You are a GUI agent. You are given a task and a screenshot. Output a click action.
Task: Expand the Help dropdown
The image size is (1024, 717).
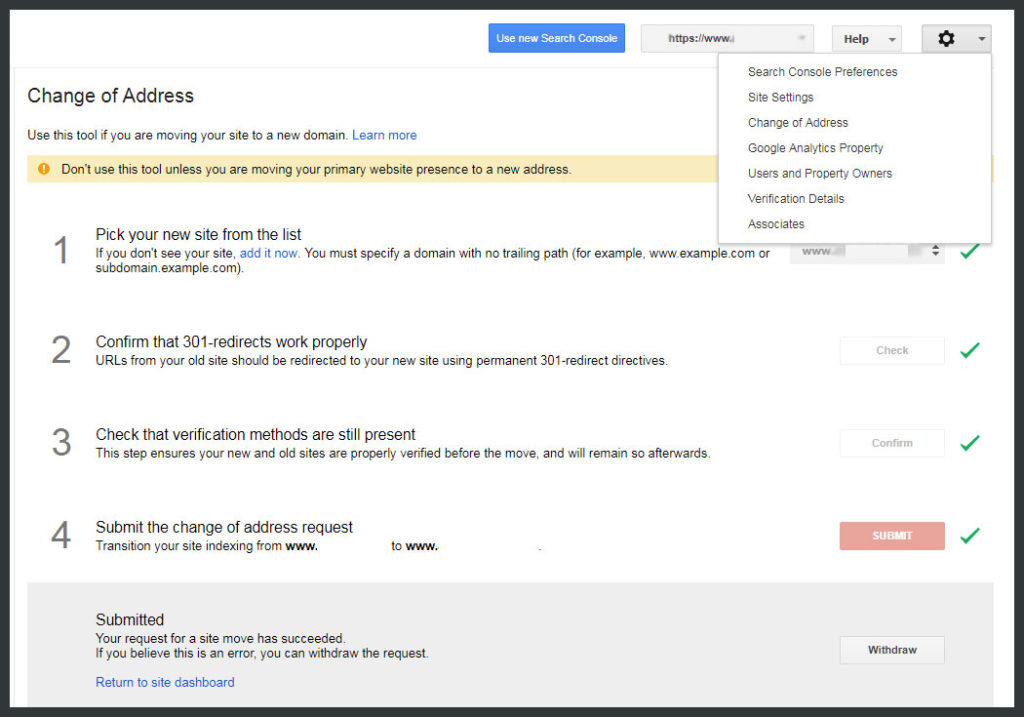(x=866, y=38)
